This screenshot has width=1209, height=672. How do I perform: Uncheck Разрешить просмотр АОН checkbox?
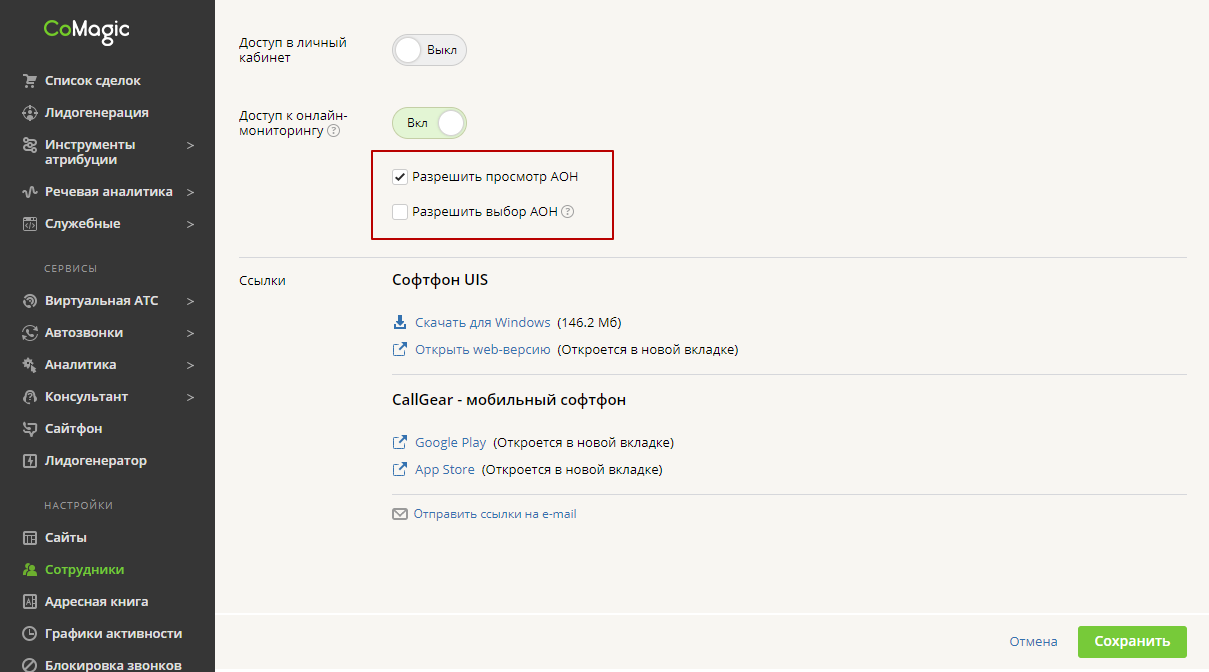point(400,177)
